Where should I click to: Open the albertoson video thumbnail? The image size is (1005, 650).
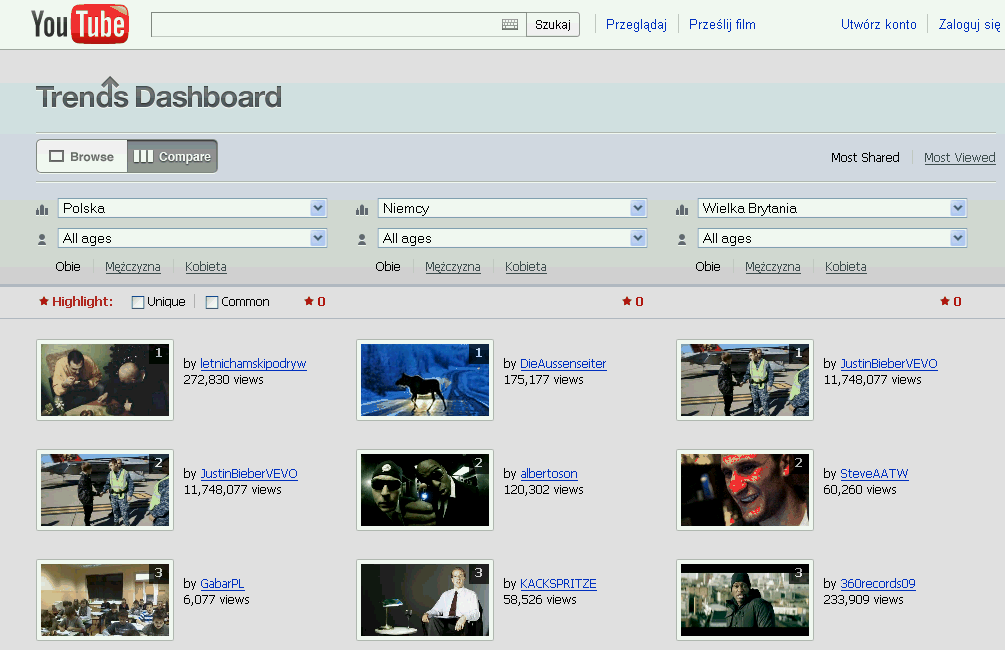tap(425, 490)
